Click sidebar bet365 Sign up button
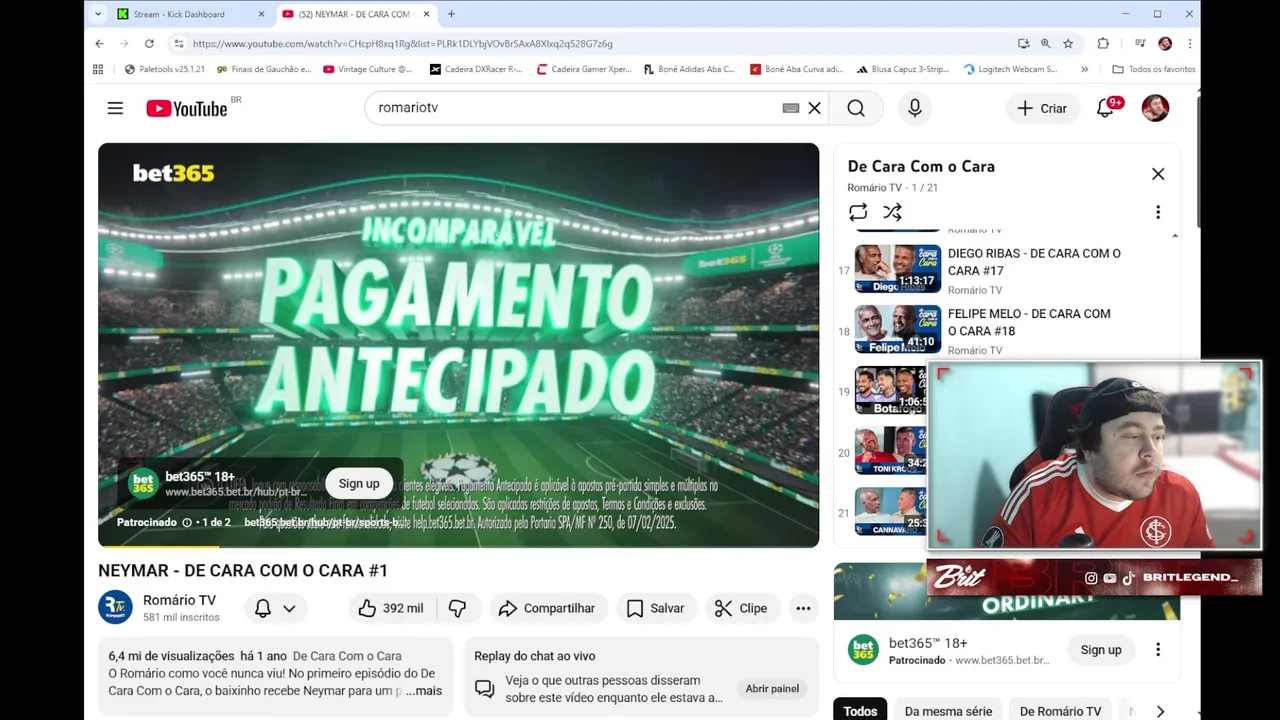1280x720 pixels. (x=1101, y=650)
